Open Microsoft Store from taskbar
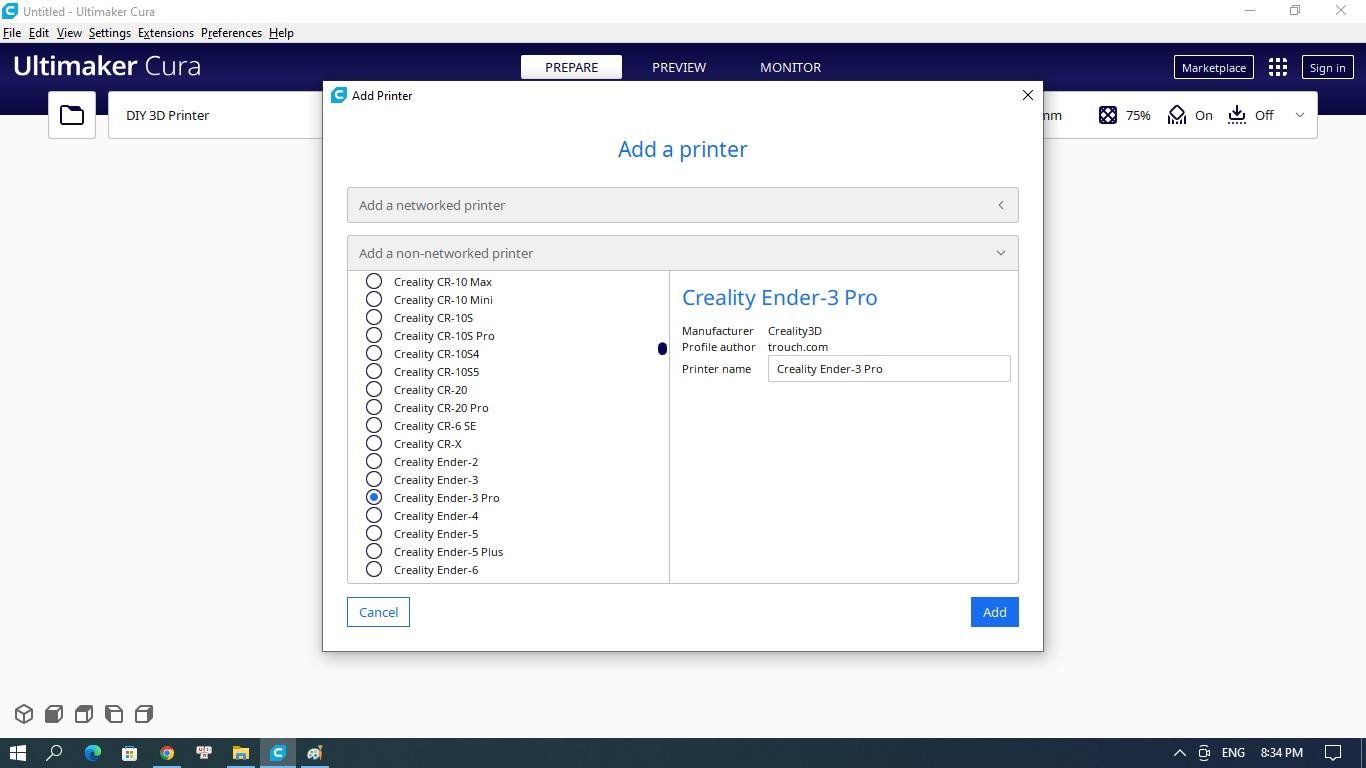The width and height of the screenshot is (1366, 768). coord(130,753)
